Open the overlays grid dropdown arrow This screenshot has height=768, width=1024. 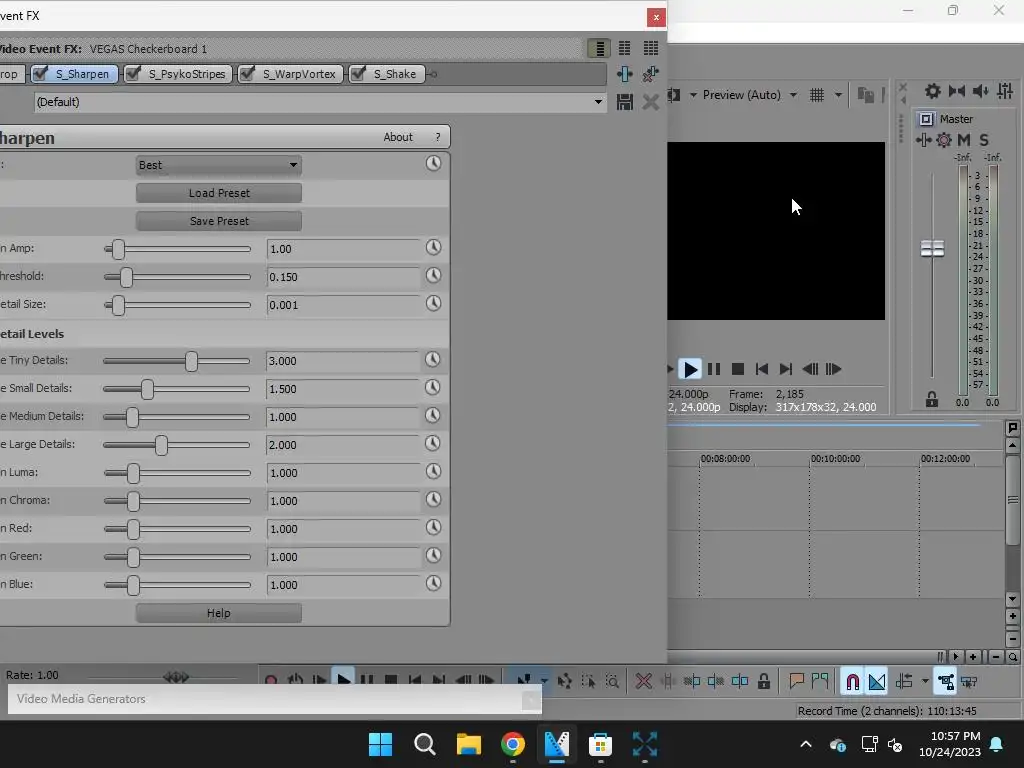(x=838, y=95)
